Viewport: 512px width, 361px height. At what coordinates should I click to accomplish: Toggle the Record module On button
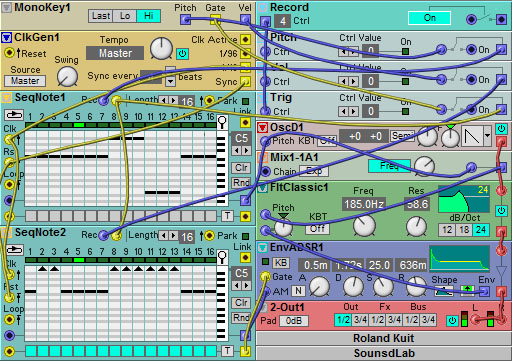tap(430, 18)
